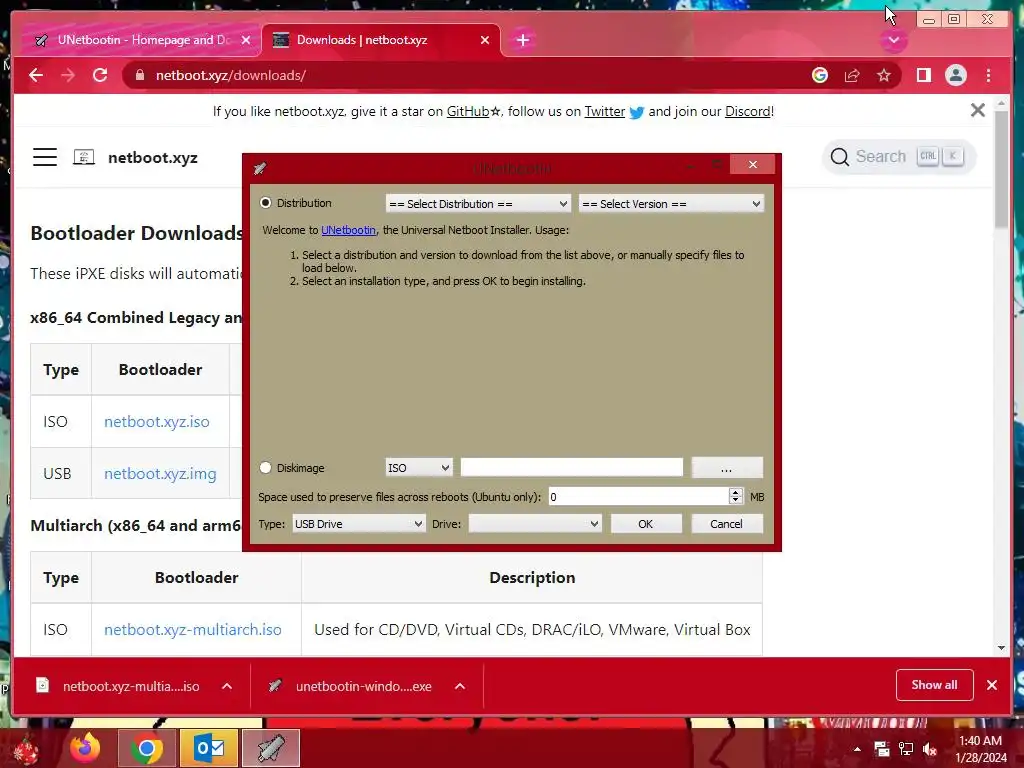The height and width of the screenshot is (768, 1024).
Task: Click the UNetbootin title bar app icon
Action: [260, 168]
